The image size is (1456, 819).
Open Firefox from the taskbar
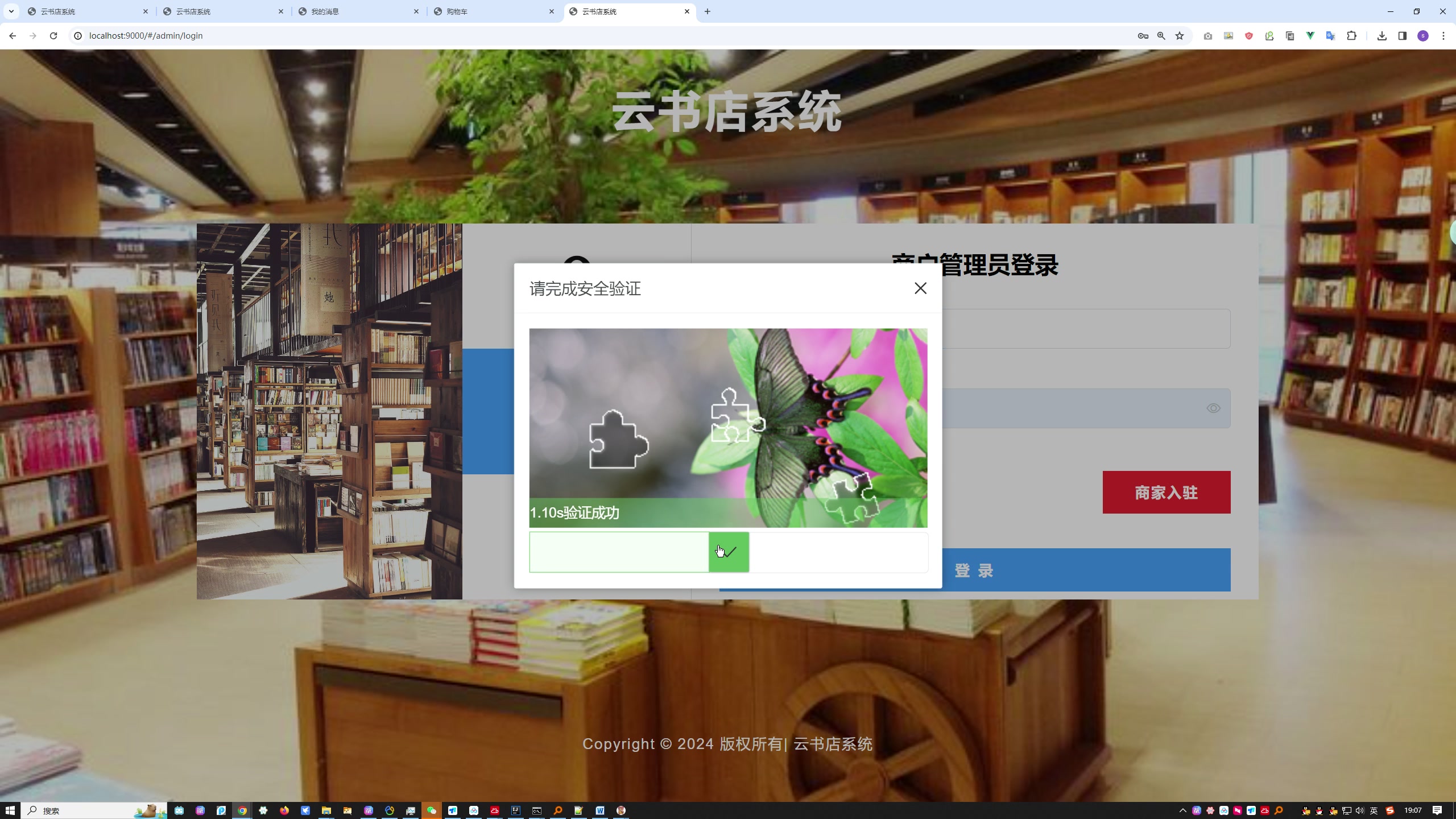click(x=284, y=810)
